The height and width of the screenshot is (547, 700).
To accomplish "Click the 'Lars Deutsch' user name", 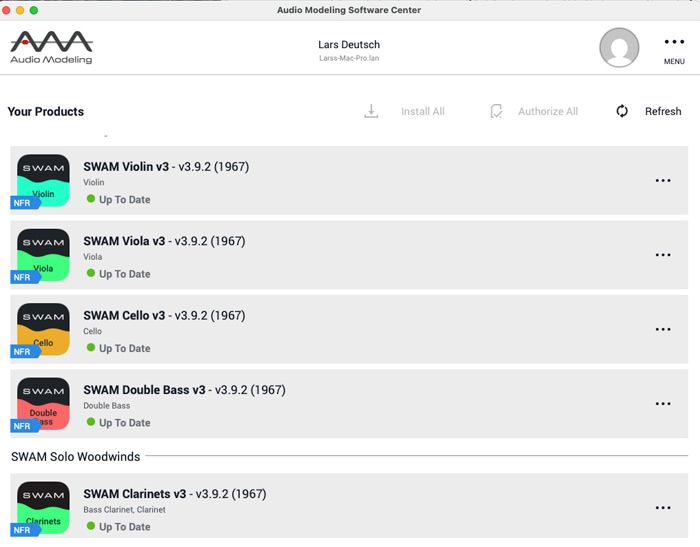I will [349, 45].
